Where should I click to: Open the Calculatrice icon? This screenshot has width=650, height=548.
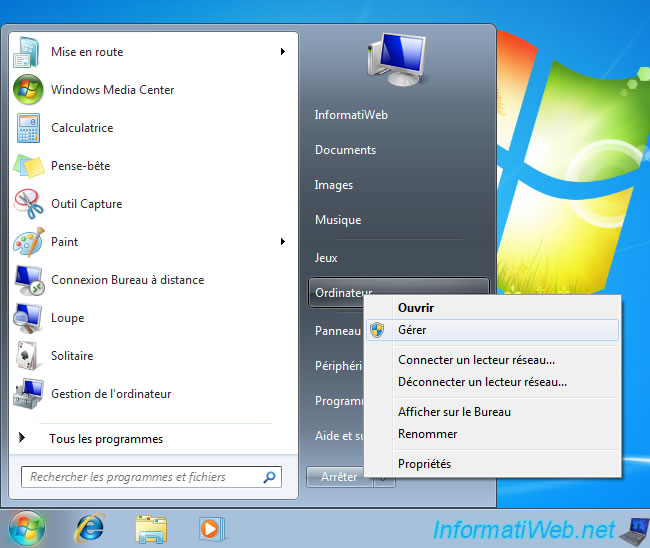pos(28,128)
